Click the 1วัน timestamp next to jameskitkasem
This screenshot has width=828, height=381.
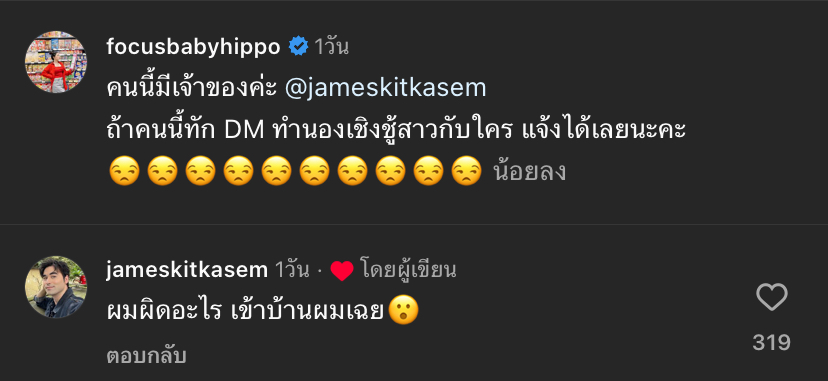pyautogui.click(x=291, y=271)
